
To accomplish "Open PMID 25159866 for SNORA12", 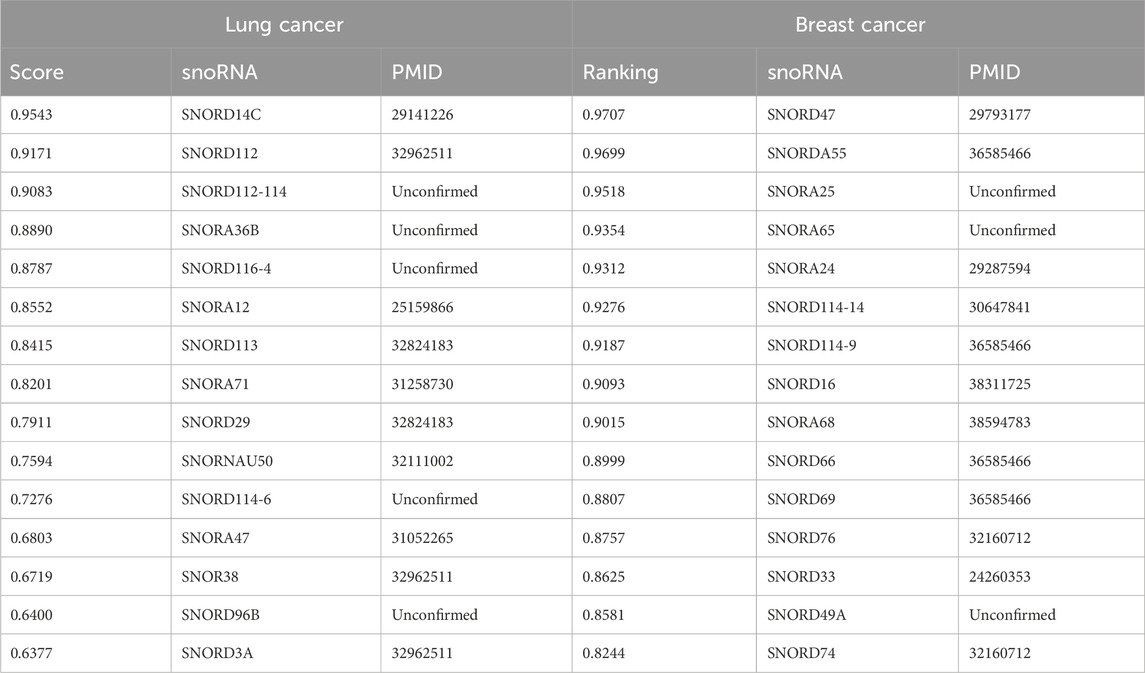I will click(423, 307).
